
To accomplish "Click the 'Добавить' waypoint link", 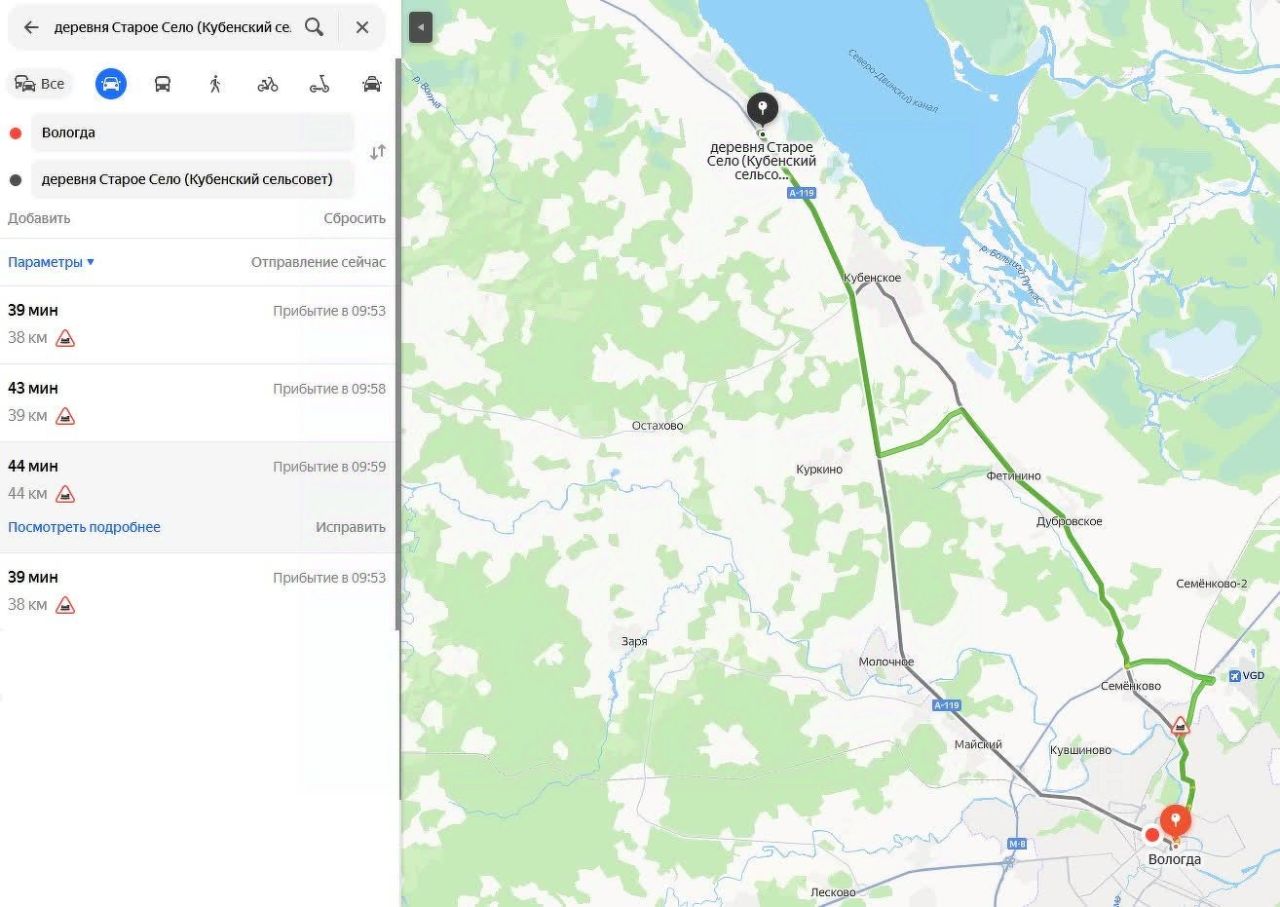I will [x=39, y=218].
